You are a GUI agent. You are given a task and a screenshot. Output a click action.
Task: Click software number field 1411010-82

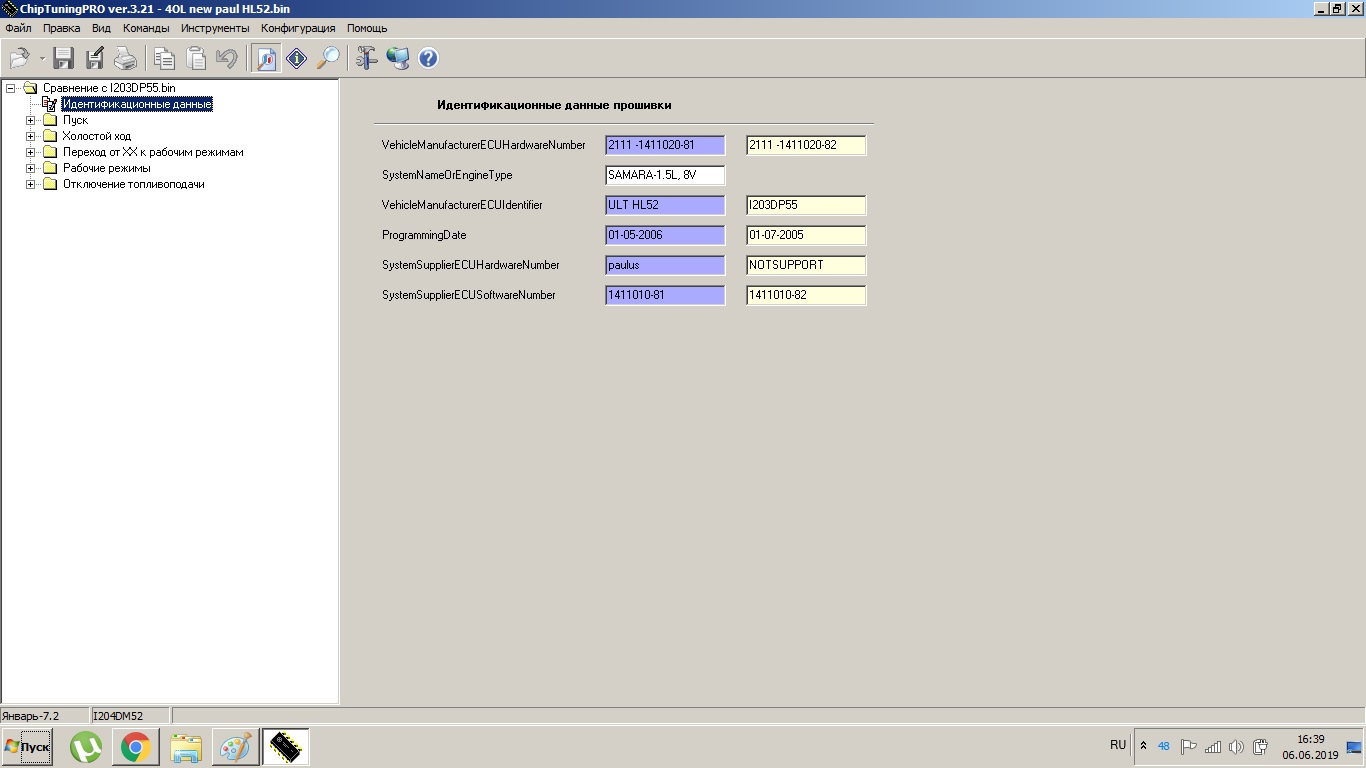point(806,295)
